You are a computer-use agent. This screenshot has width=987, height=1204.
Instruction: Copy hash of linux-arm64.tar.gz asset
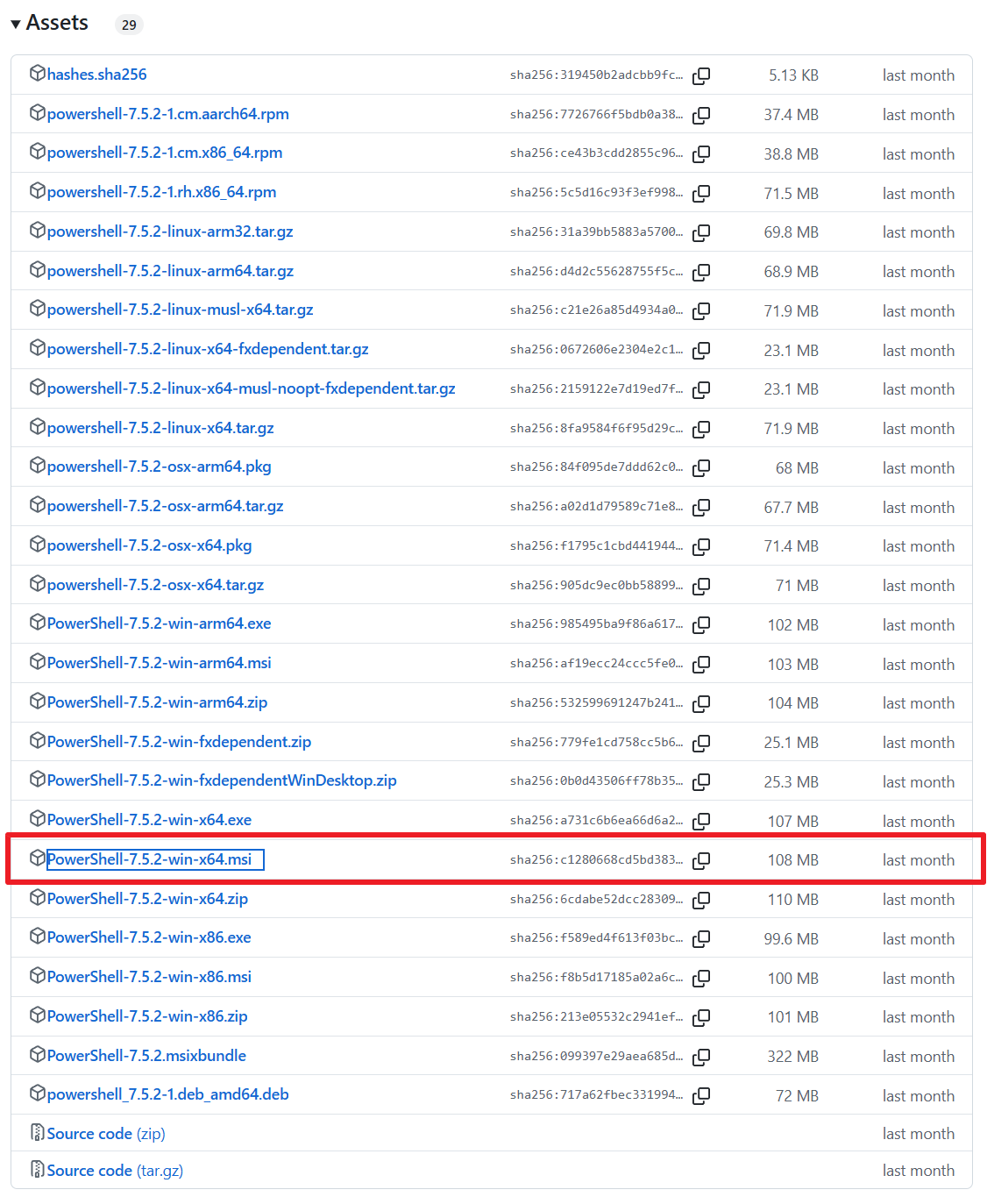[x=701, y=273]
